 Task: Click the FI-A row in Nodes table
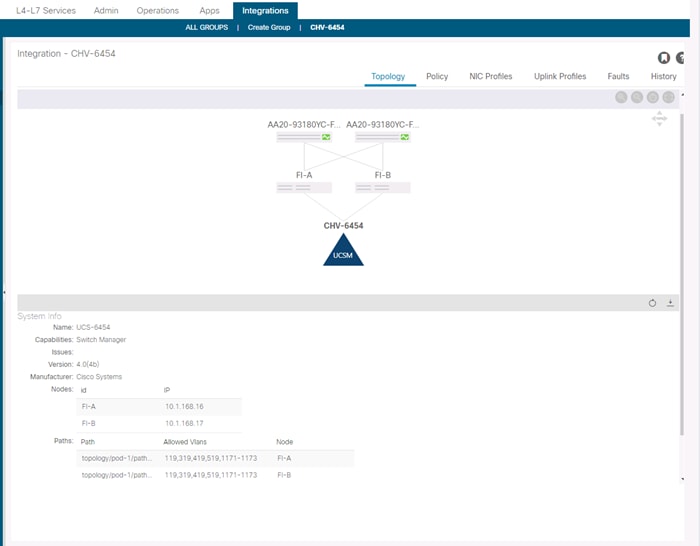(x=159, y=407)
